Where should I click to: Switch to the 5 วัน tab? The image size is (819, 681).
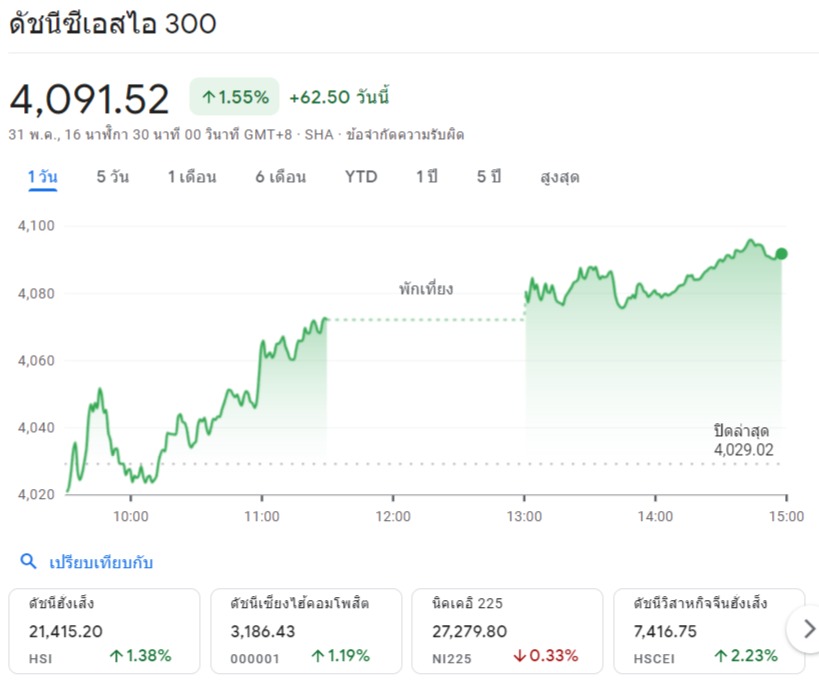tap(112, 177)
